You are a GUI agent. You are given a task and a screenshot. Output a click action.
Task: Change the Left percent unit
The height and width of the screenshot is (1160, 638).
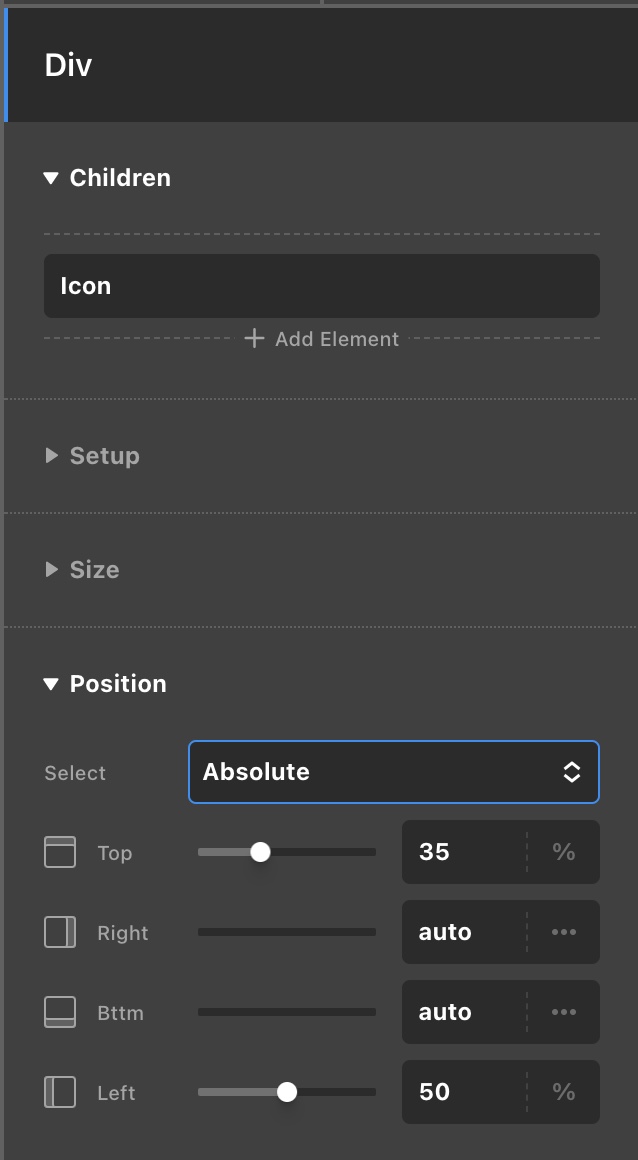564,1092
